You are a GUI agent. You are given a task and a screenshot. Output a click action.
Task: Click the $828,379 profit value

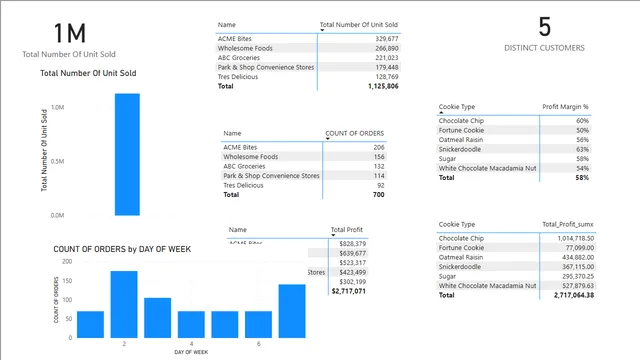pos(353,243)
